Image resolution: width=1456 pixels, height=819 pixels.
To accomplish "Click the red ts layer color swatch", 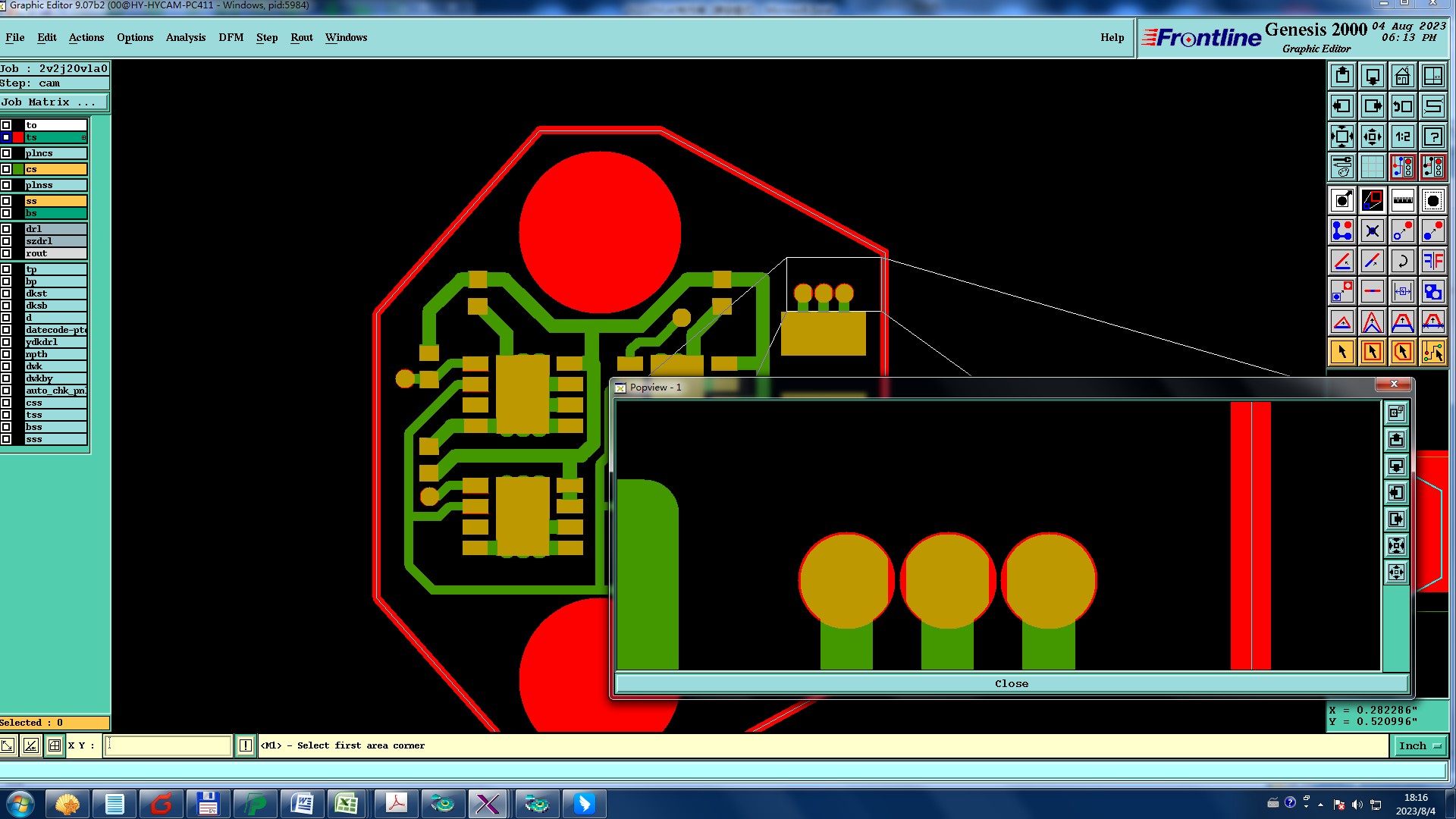I will pos(18,137).
